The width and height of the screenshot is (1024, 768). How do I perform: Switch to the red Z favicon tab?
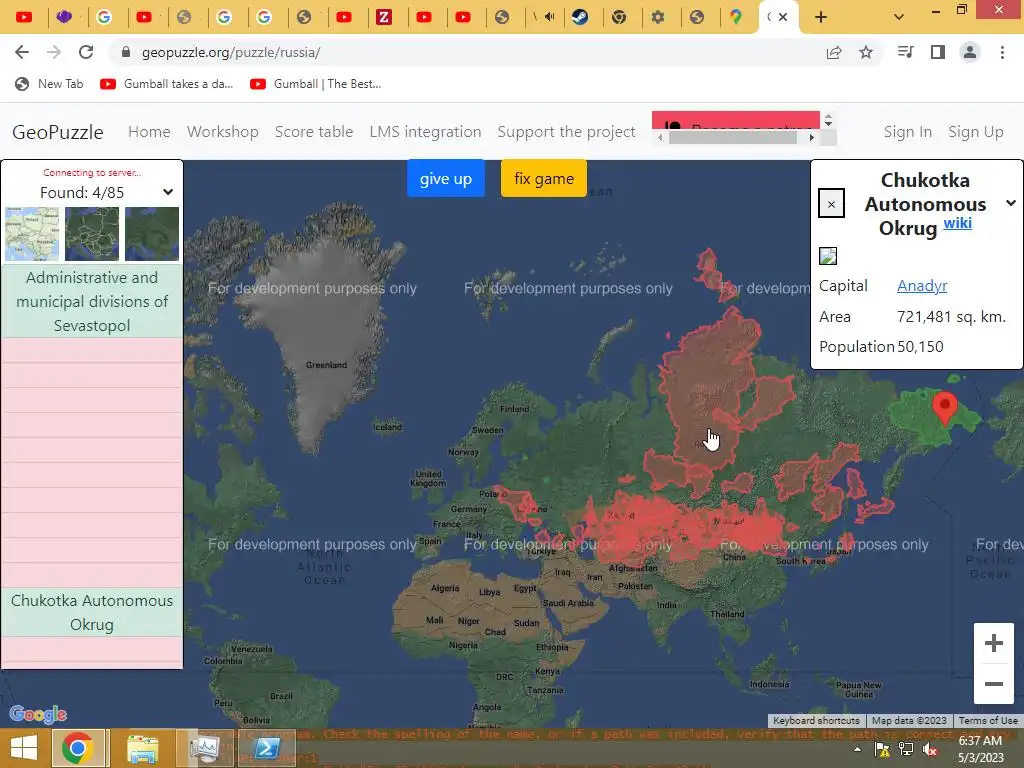coord(384,17)
